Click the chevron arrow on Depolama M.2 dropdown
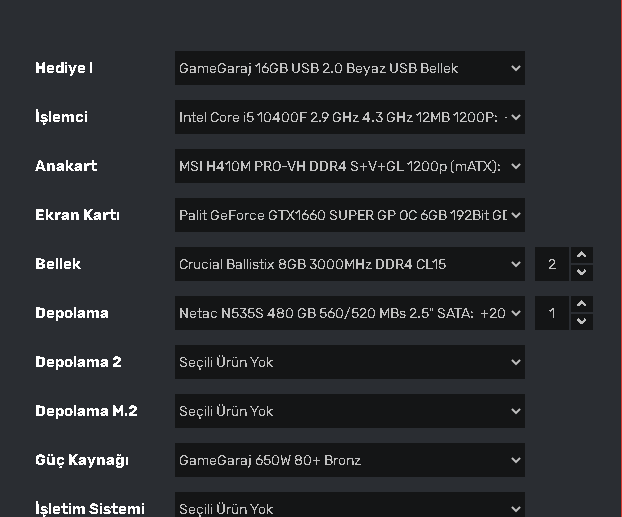Viewport: 622px width, 517px height. coord(515,411)
